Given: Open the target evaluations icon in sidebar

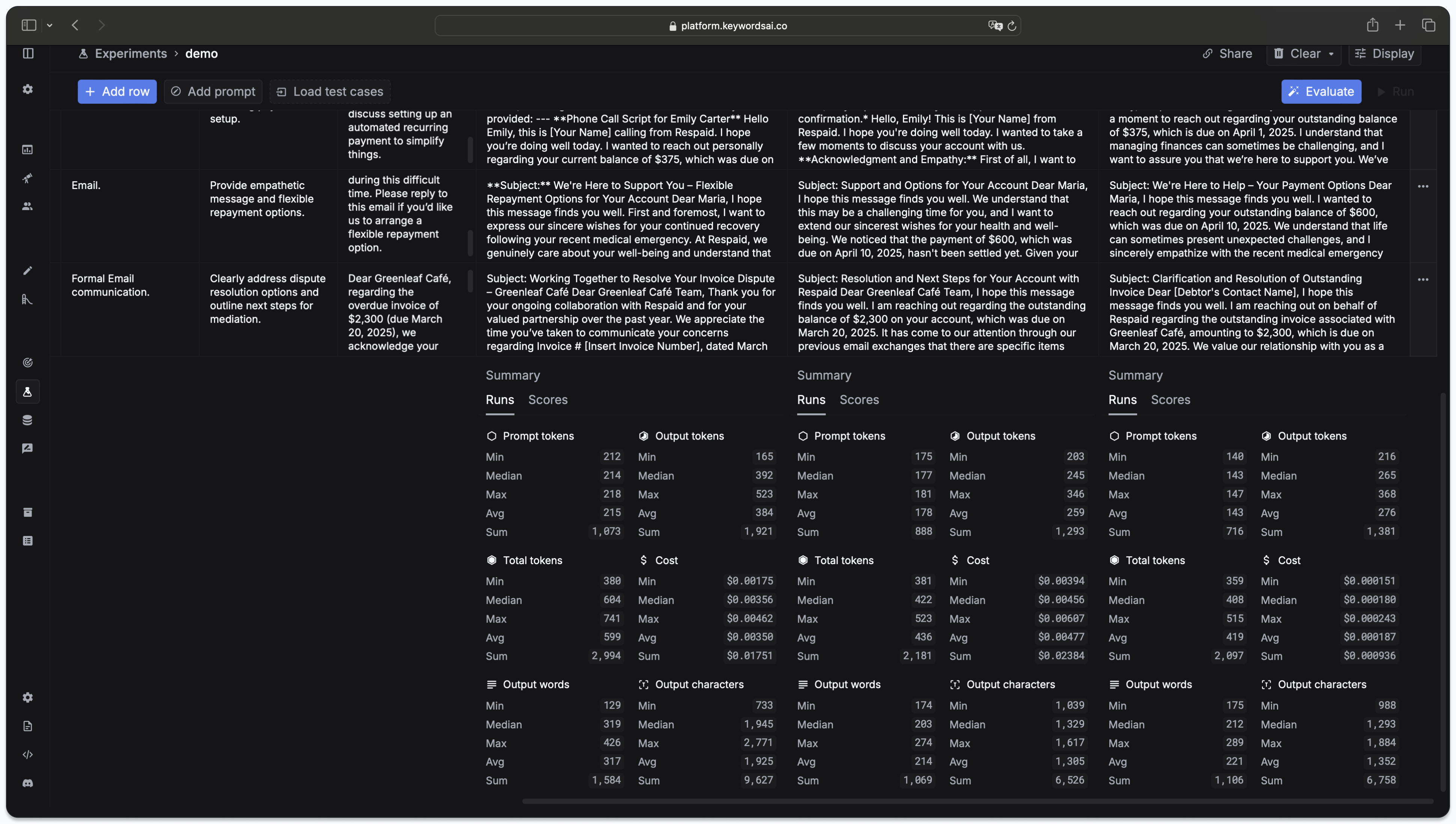Looking at the screenshot, I should click(x=28, y=363).
